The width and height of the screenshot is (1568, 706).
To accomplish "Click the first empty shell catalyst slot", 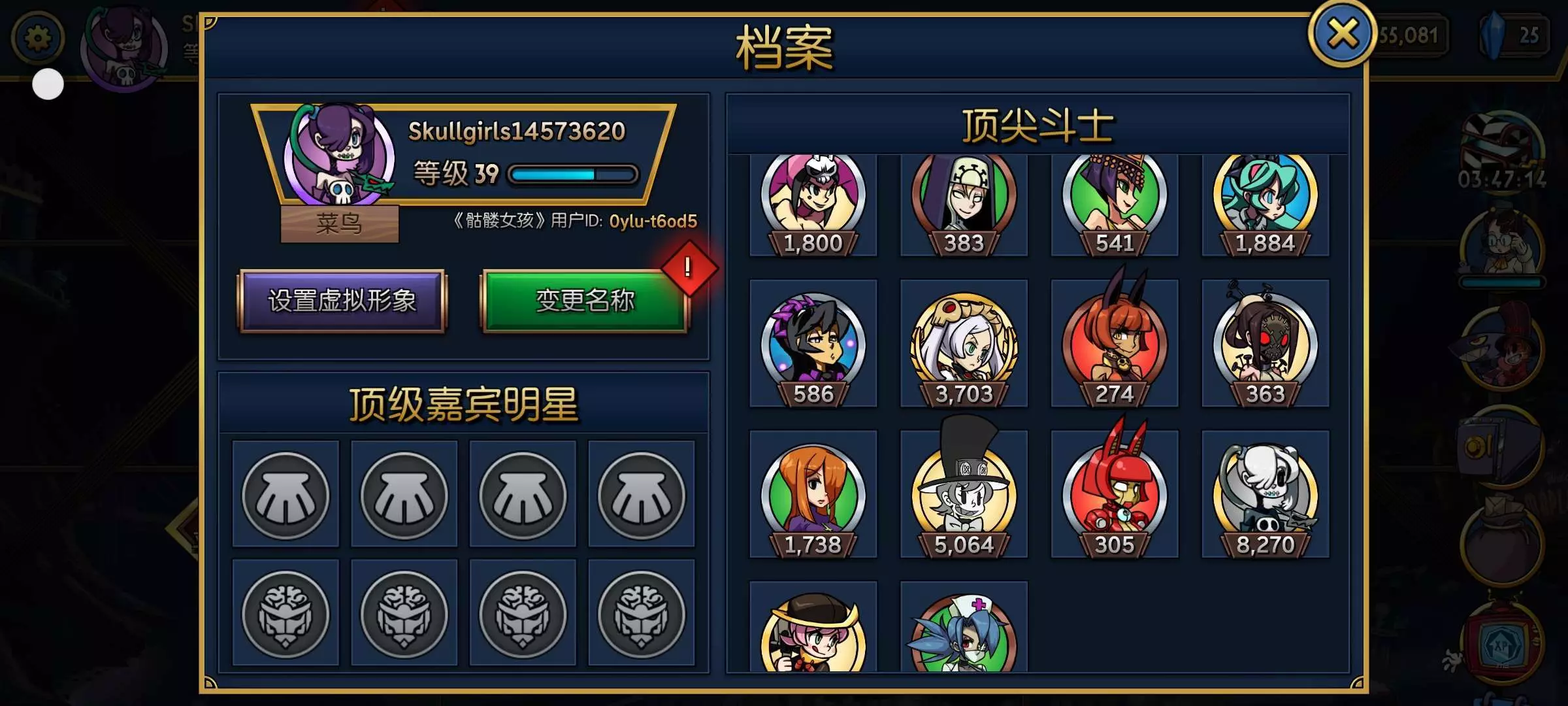I will pyautogui.click(x=286, y=494).
